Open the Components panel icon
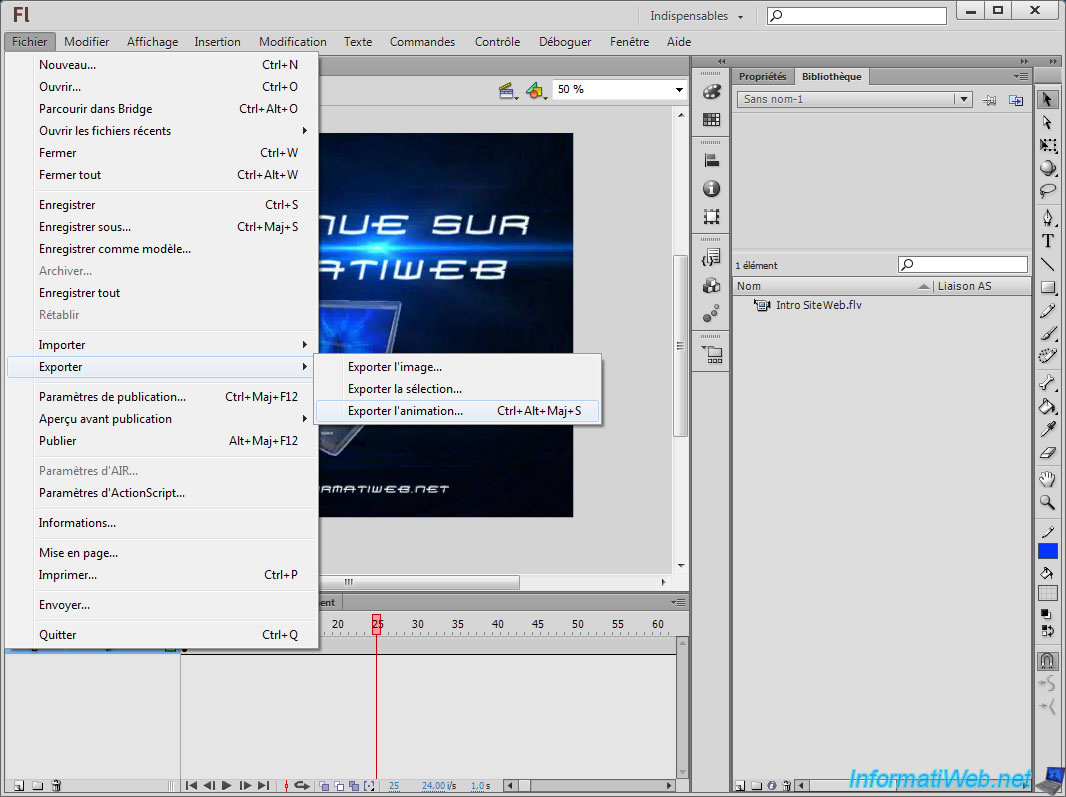 tap(711, 286)
